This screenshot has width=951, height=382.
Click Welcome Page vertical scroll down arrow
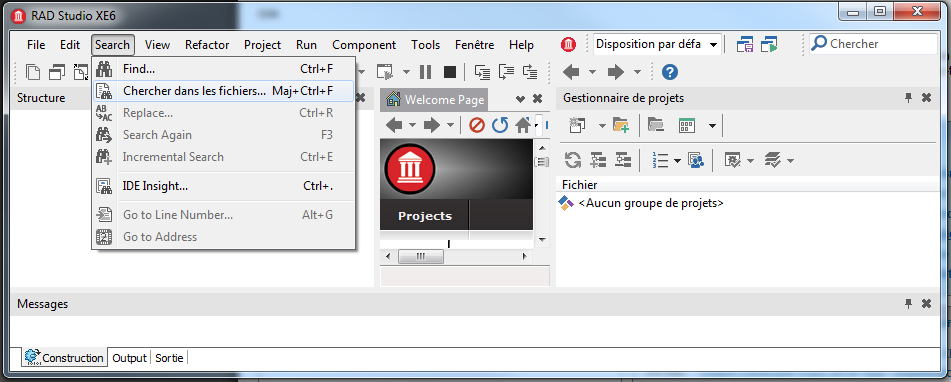click(542, 240)
